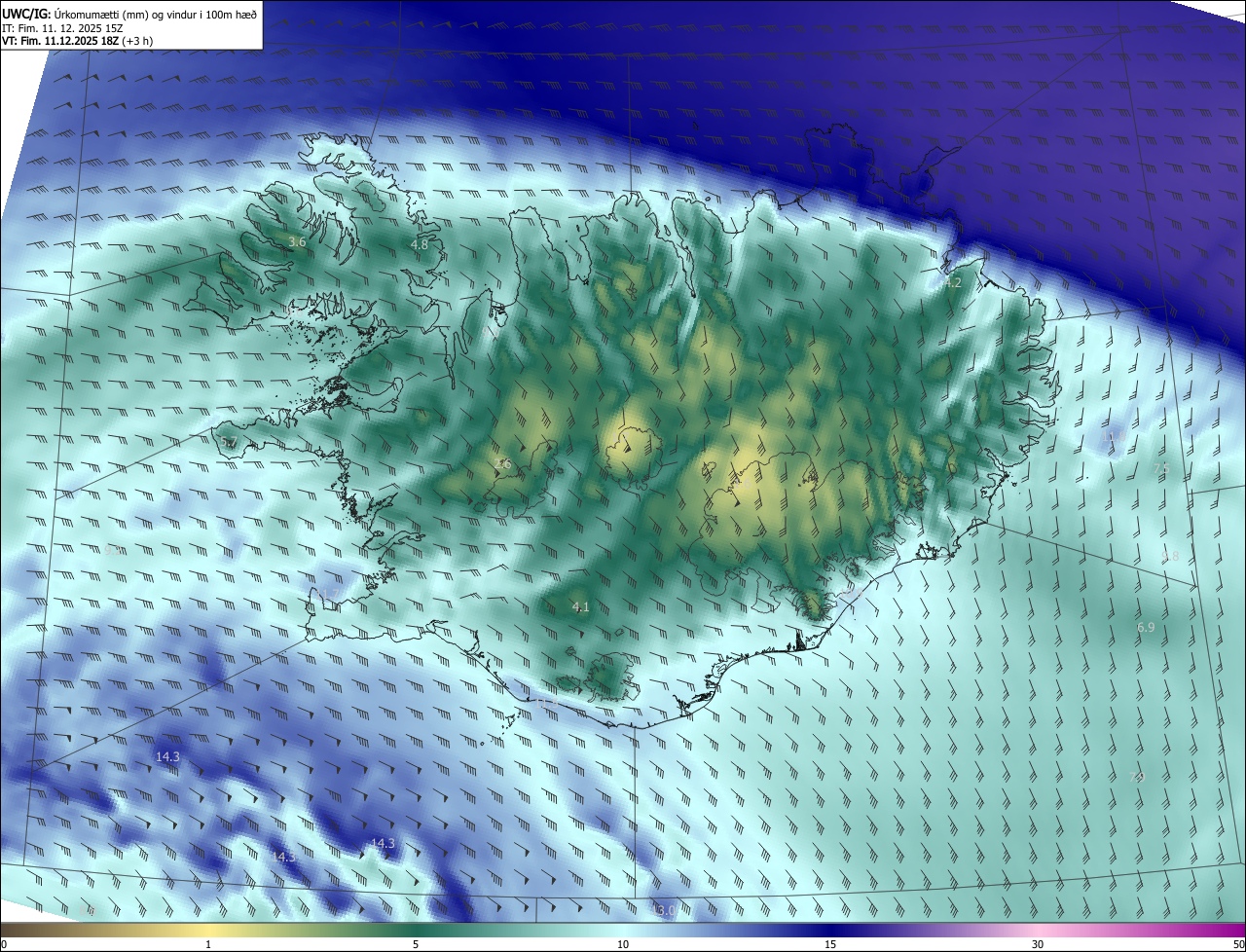Click the "1" tick on the color scale

pos(208,944)
